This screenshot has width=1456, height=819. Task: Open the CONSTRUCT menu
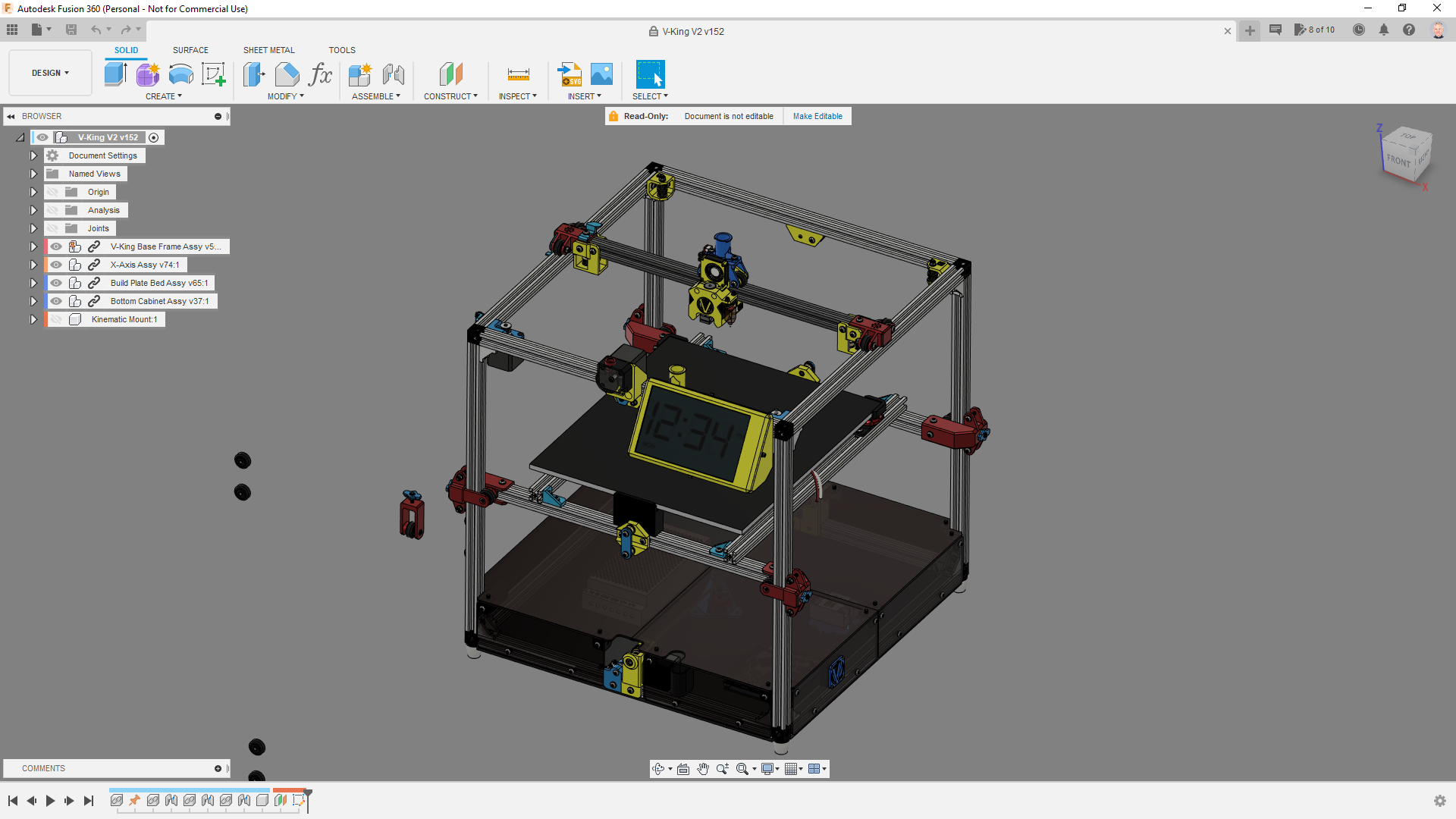[450, 96]
